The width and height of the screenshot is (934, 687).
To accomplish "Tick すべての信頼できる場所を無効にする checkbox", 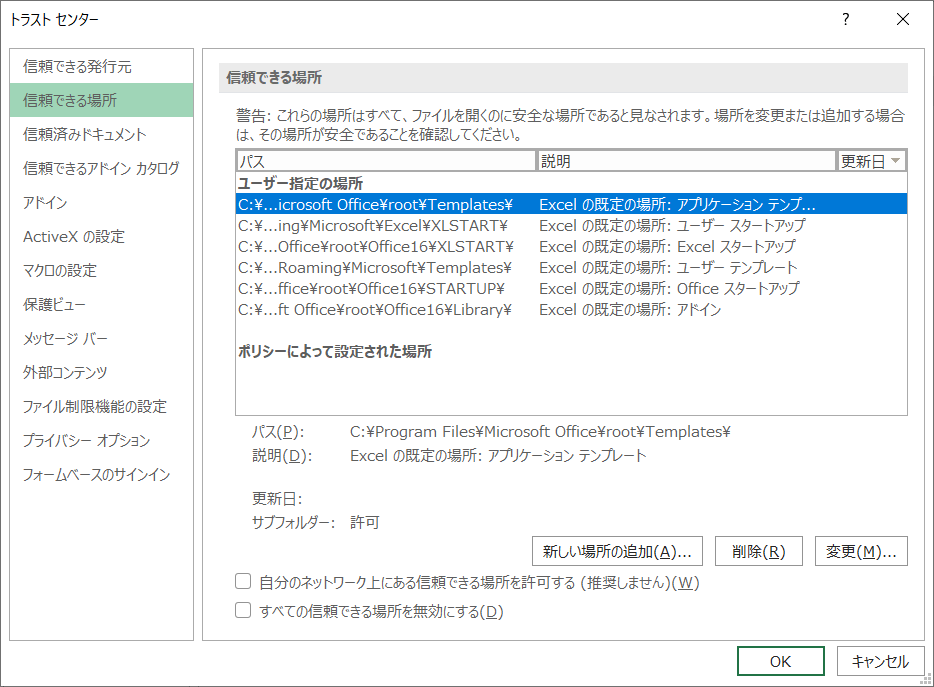I will (x=243, y=610).
